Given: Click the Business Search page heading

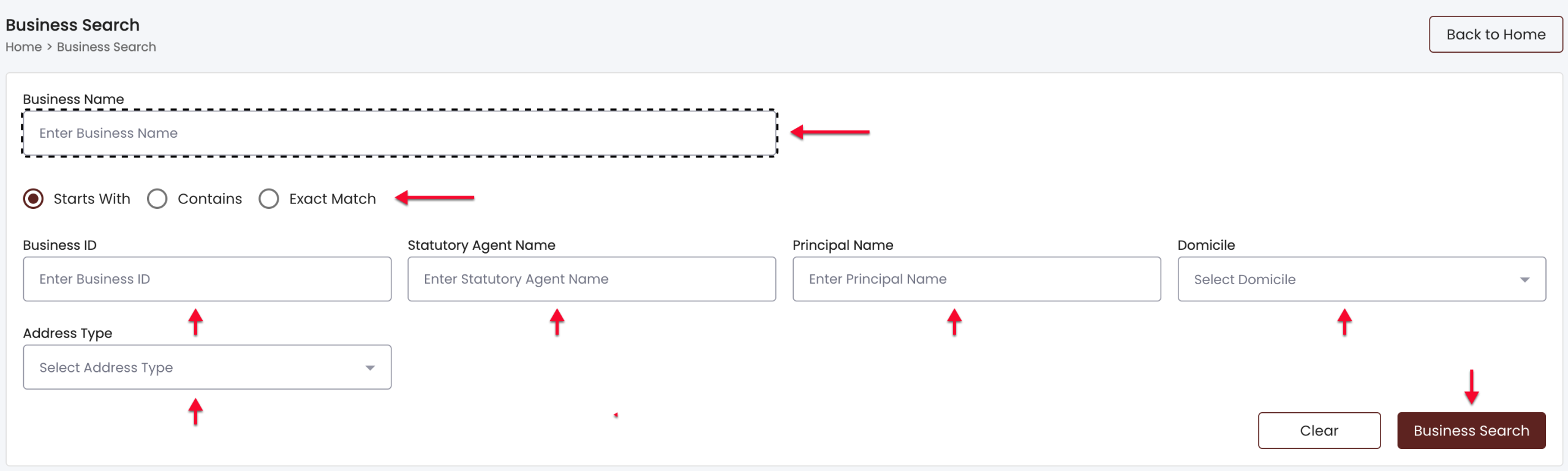Looking at the screenshot, I should [x=73, y=25].
